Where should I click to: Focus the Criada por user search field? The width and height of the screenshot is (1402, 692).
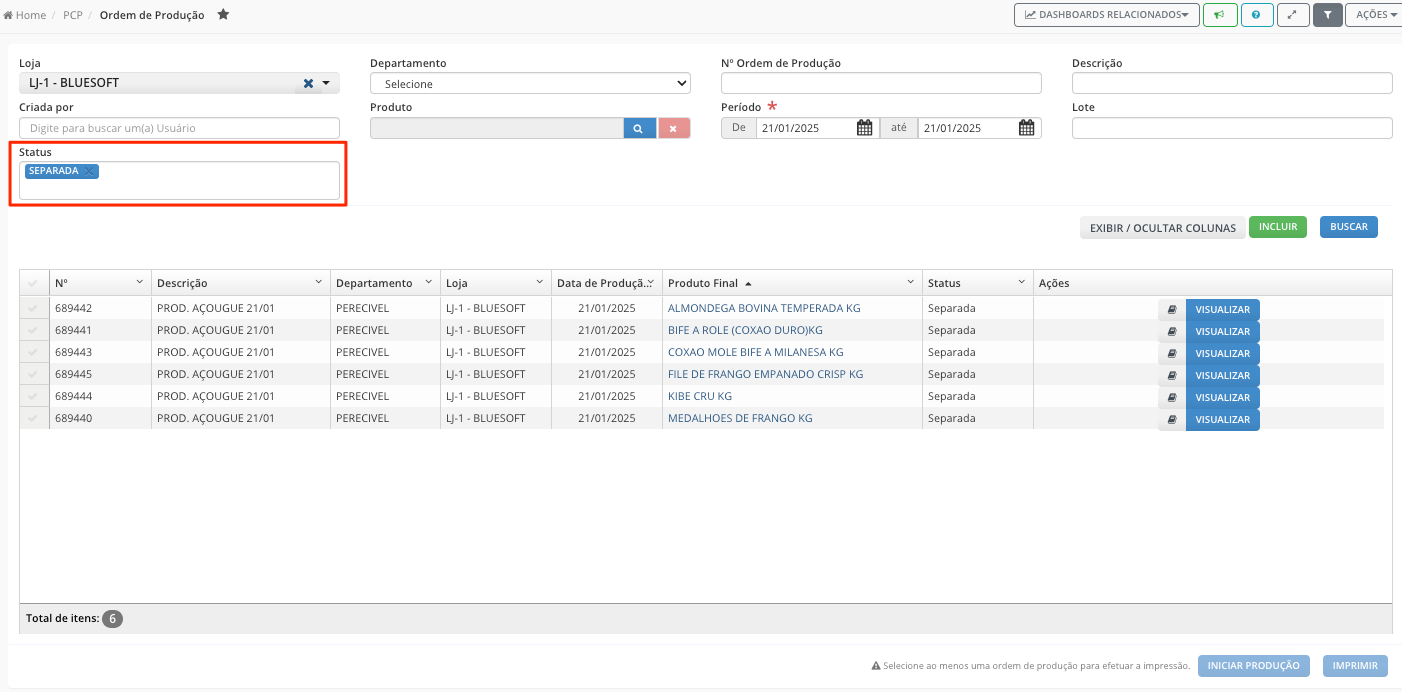(x=179, y=128)
